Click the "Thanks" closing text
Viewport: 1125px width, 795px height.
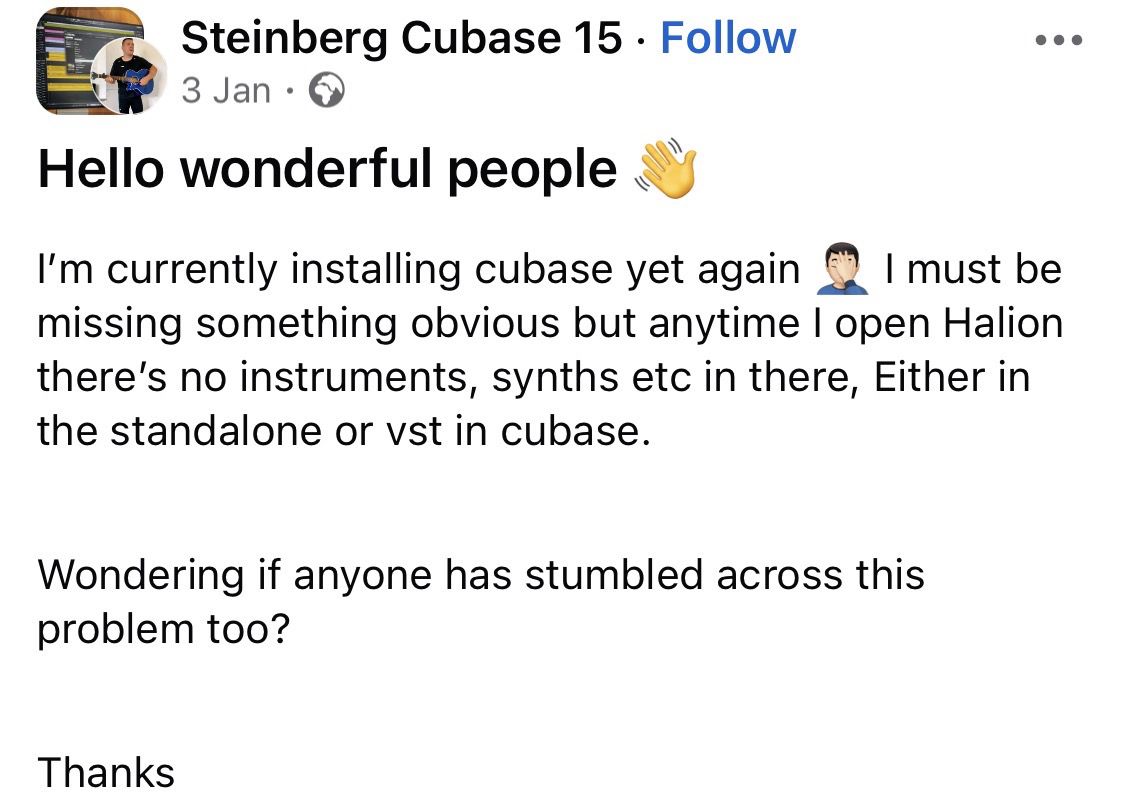point(106,772)
